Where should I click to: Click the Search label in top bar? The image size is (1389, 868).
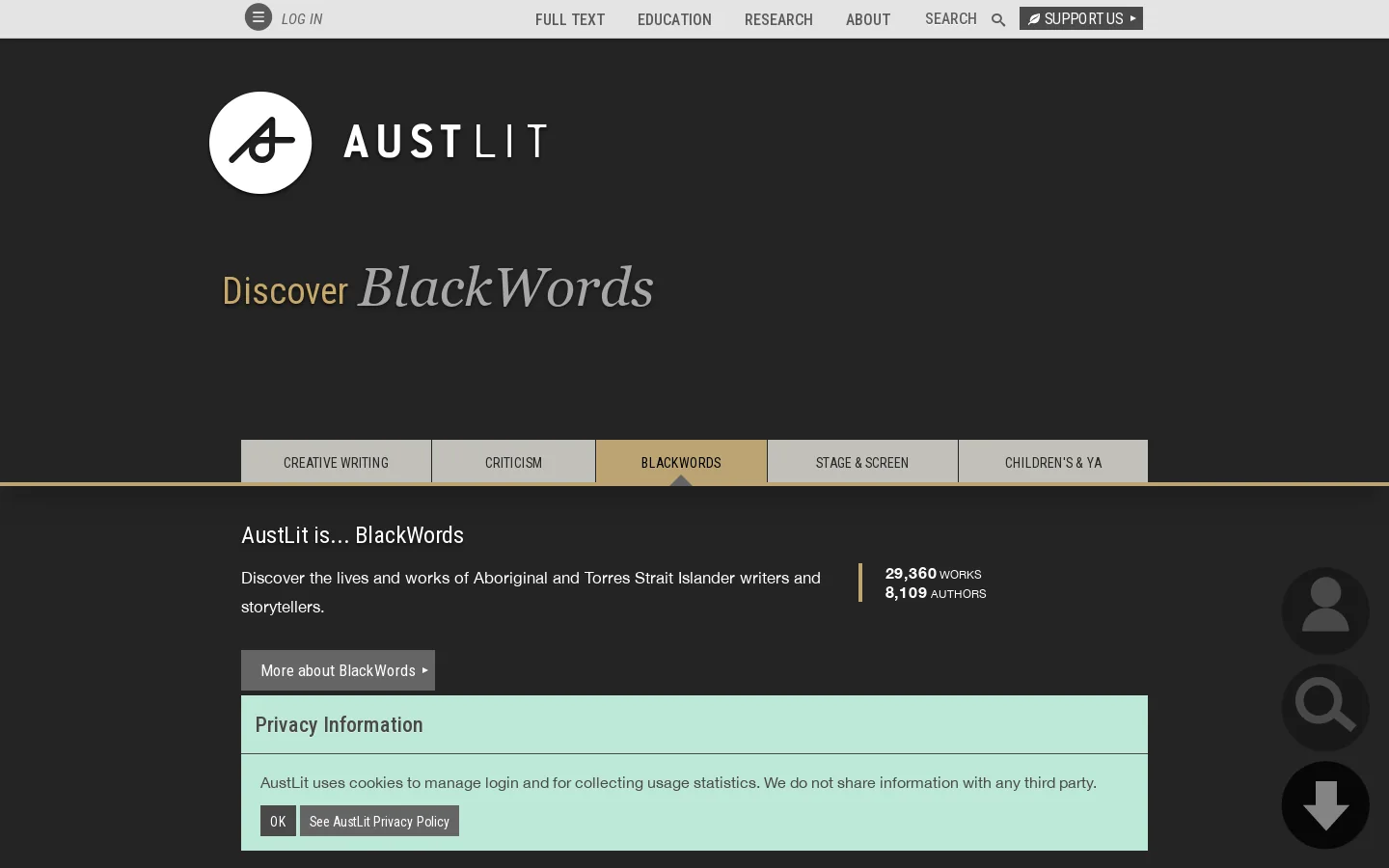(951, 18)
